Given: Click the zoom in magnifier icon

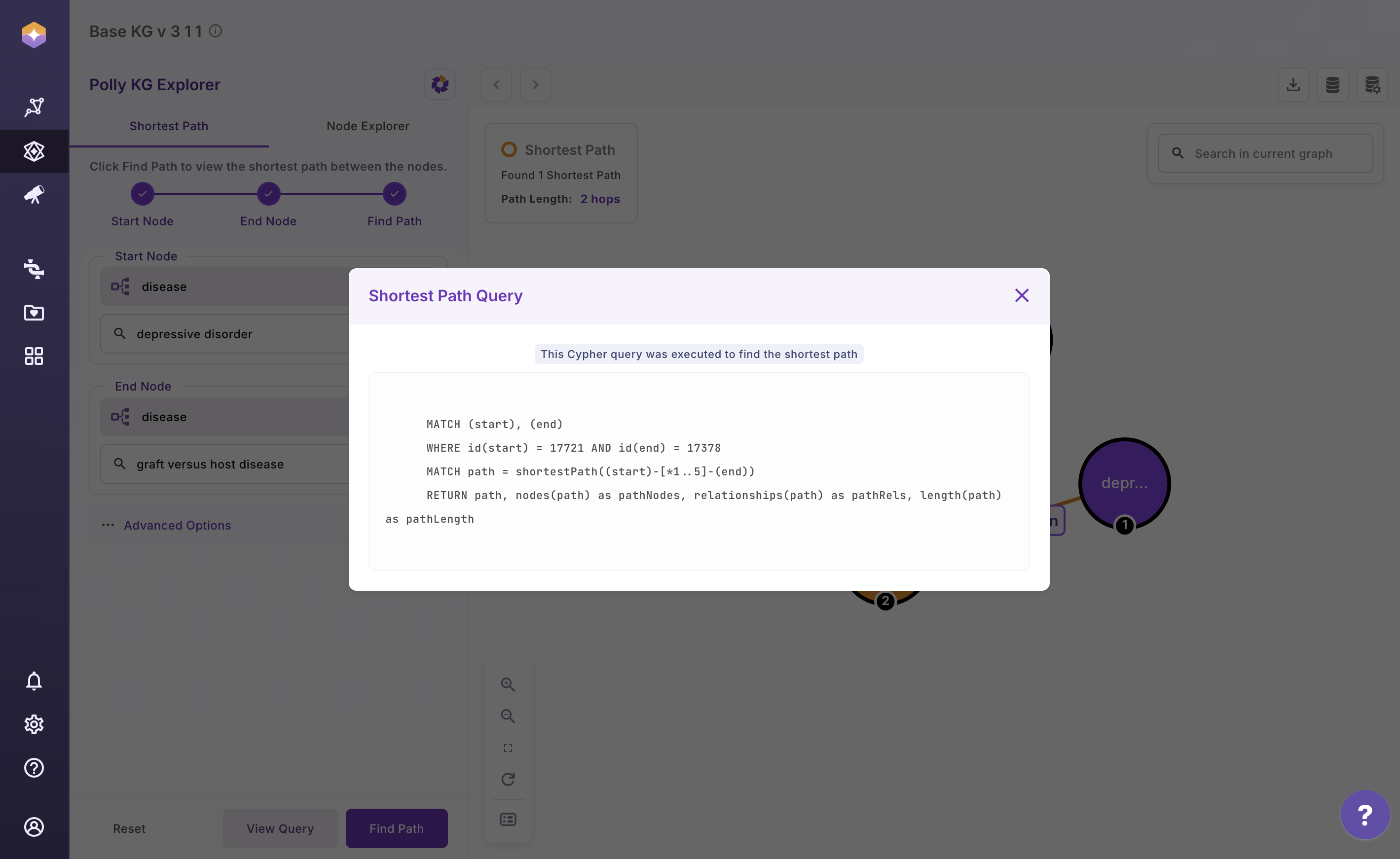Looking at the screenshot, I should coord(508,684).
